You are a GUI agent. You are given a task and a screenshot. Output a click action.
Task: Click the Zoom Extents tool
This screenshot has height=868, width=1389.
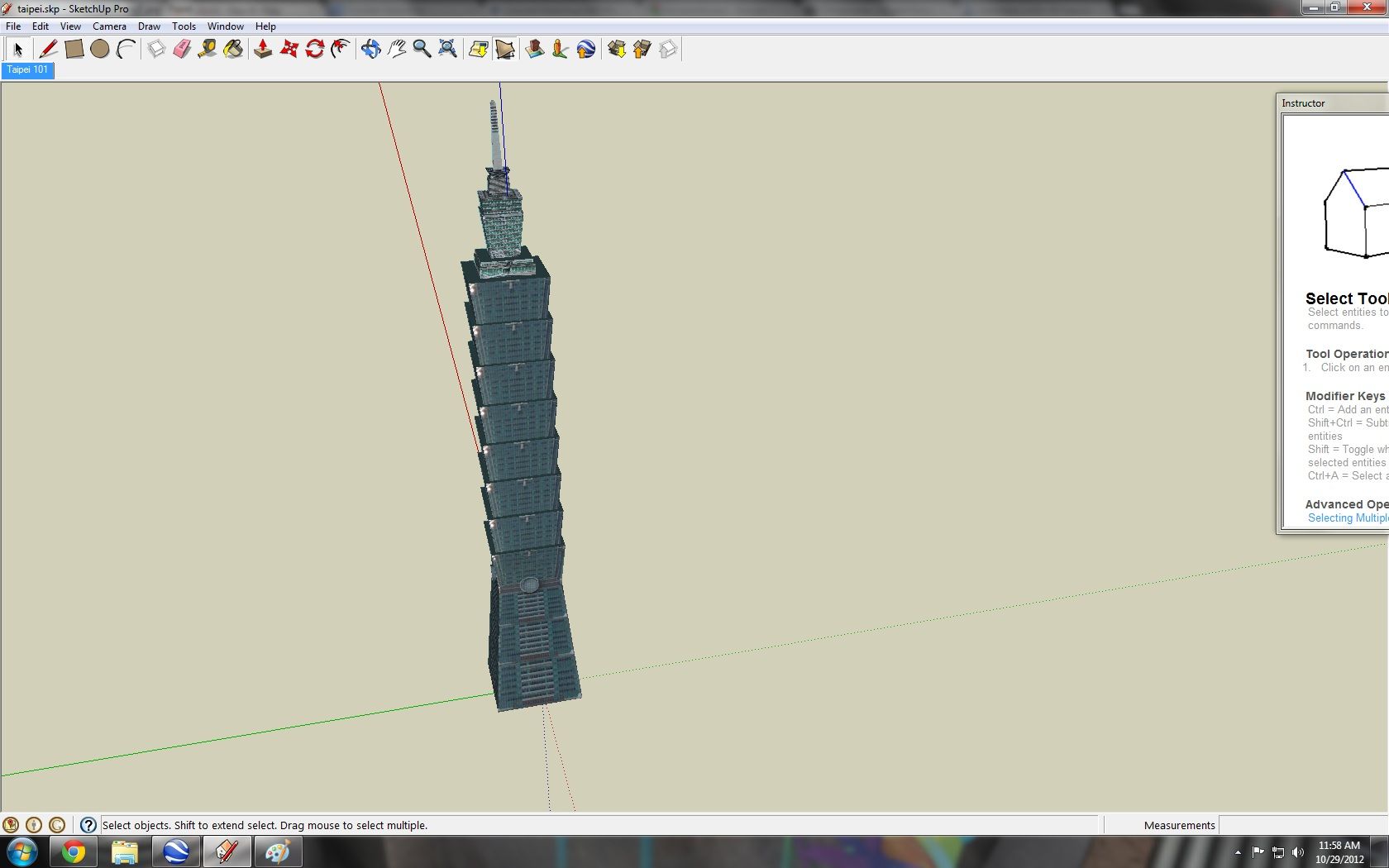click(447, 50)
